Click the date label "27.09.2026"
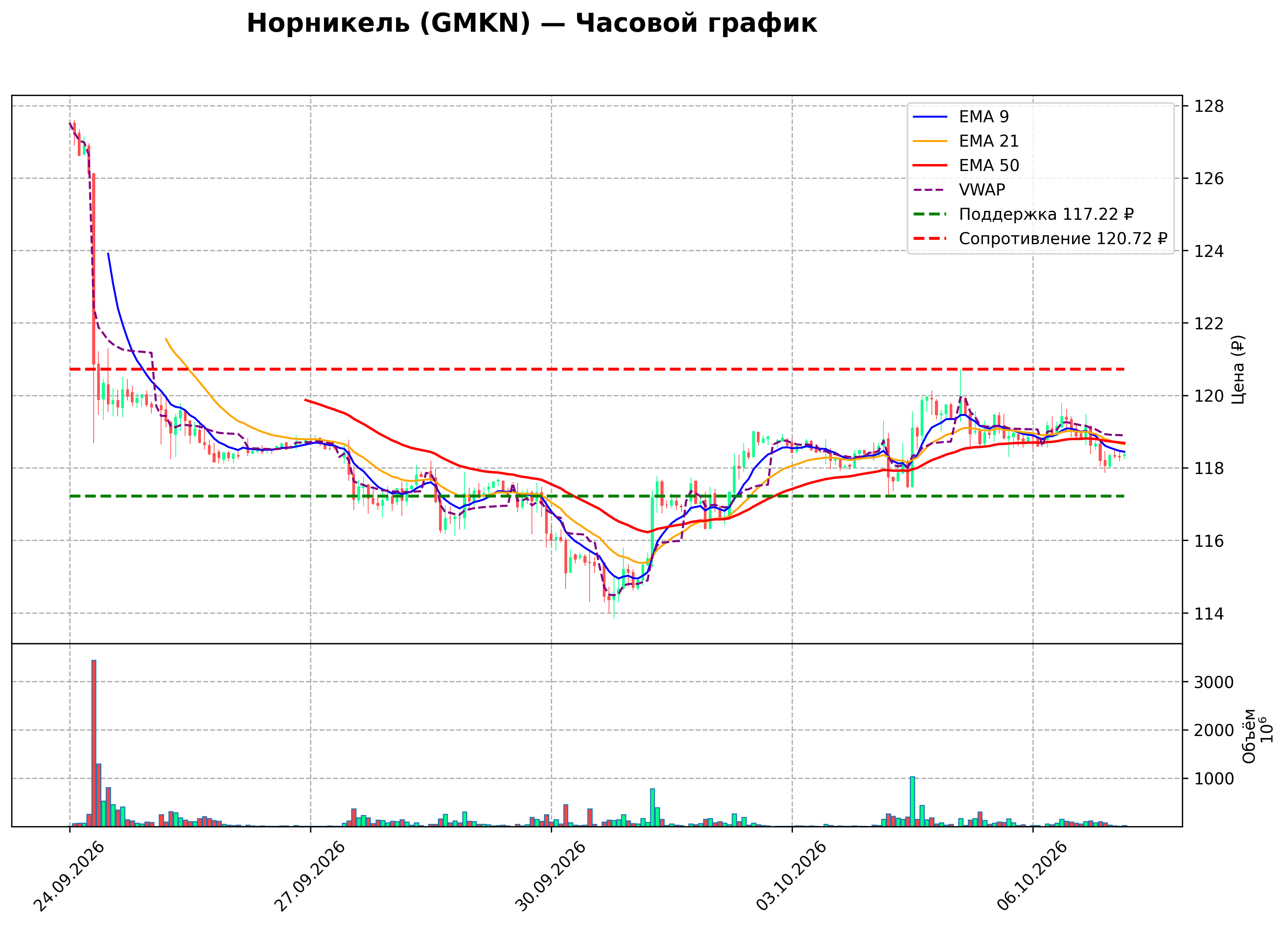 [309, 876]
